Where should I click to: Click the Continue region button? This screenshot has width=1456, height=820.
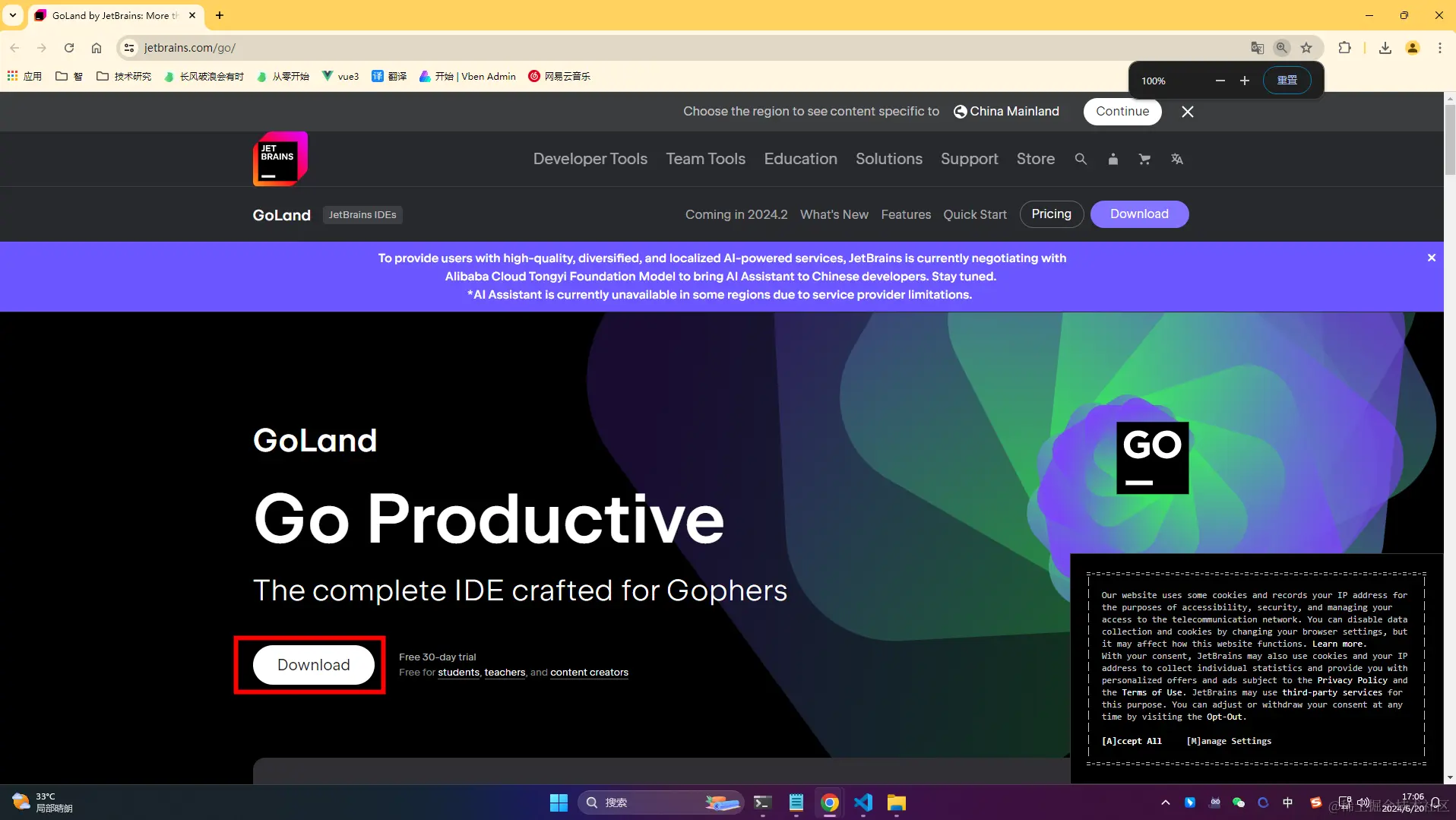1122,112
